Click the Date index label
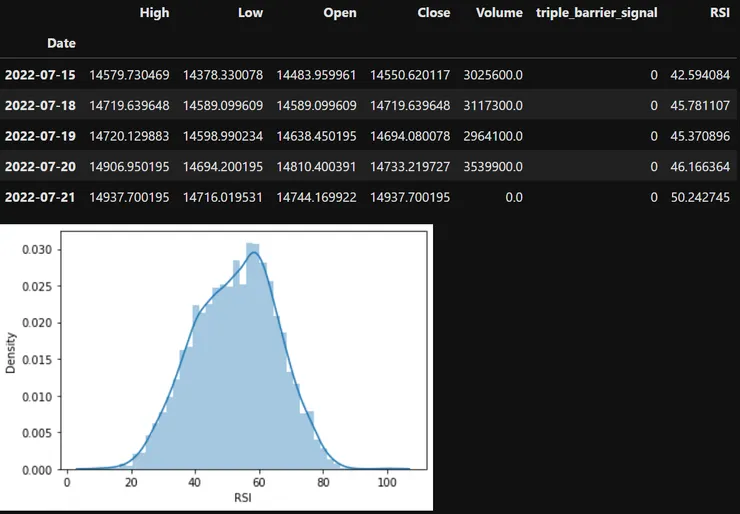This screenshot has width=740, height=514. pyautogui.click(x=61, y=43)
